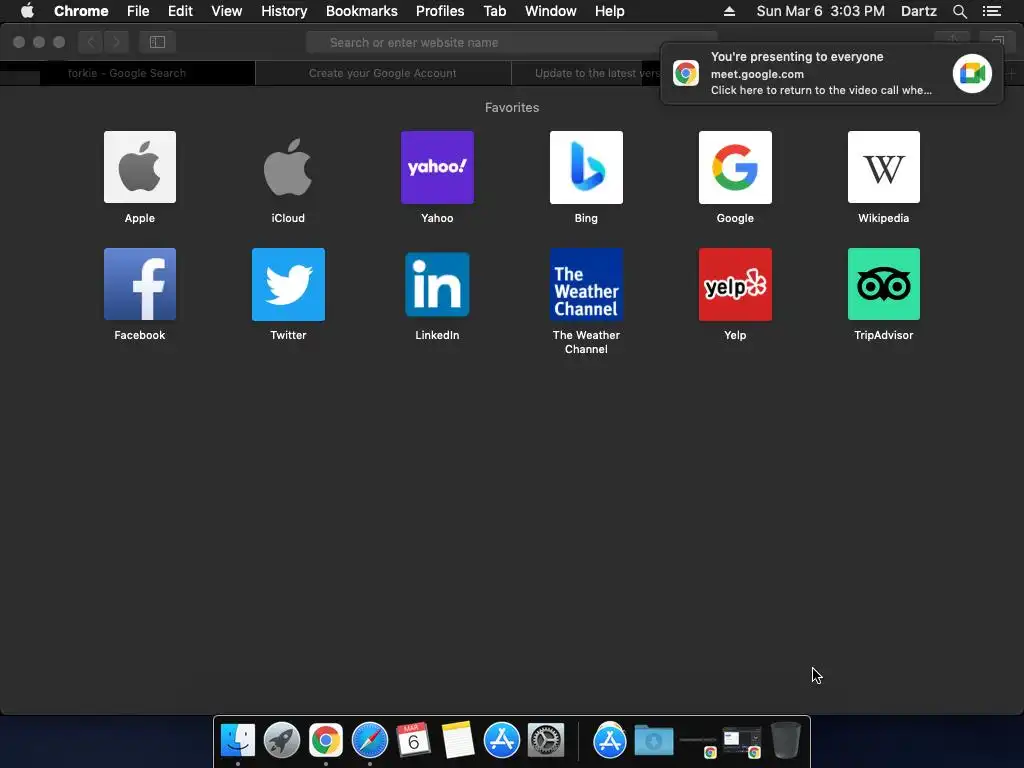Open the Yelp favorite tile
This screenshot has width=1024, height=768.
[x=735, y=284]
